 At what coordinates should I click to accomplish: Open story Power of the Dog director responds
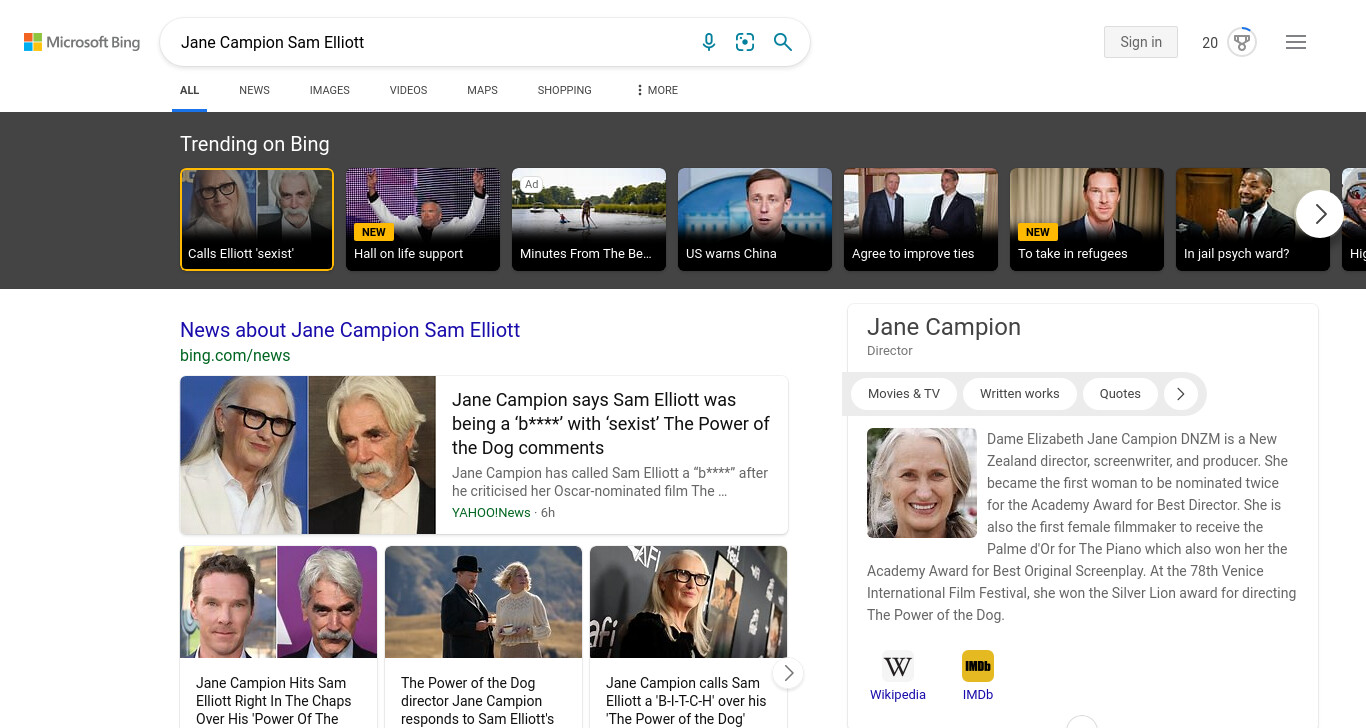click(477, 701)
